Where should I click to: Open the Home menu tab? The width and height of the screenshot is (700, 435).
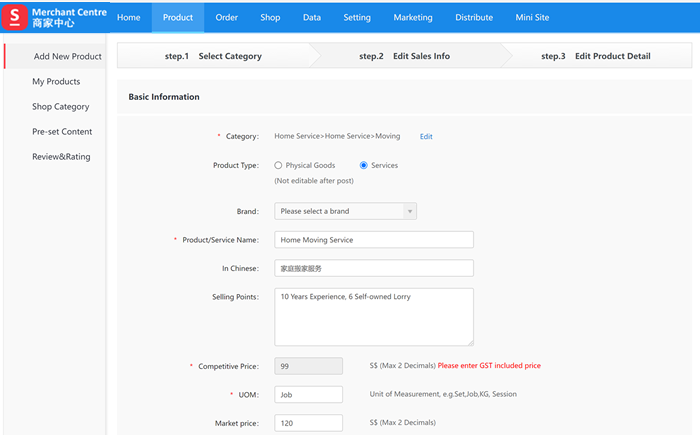pos(129,17)
